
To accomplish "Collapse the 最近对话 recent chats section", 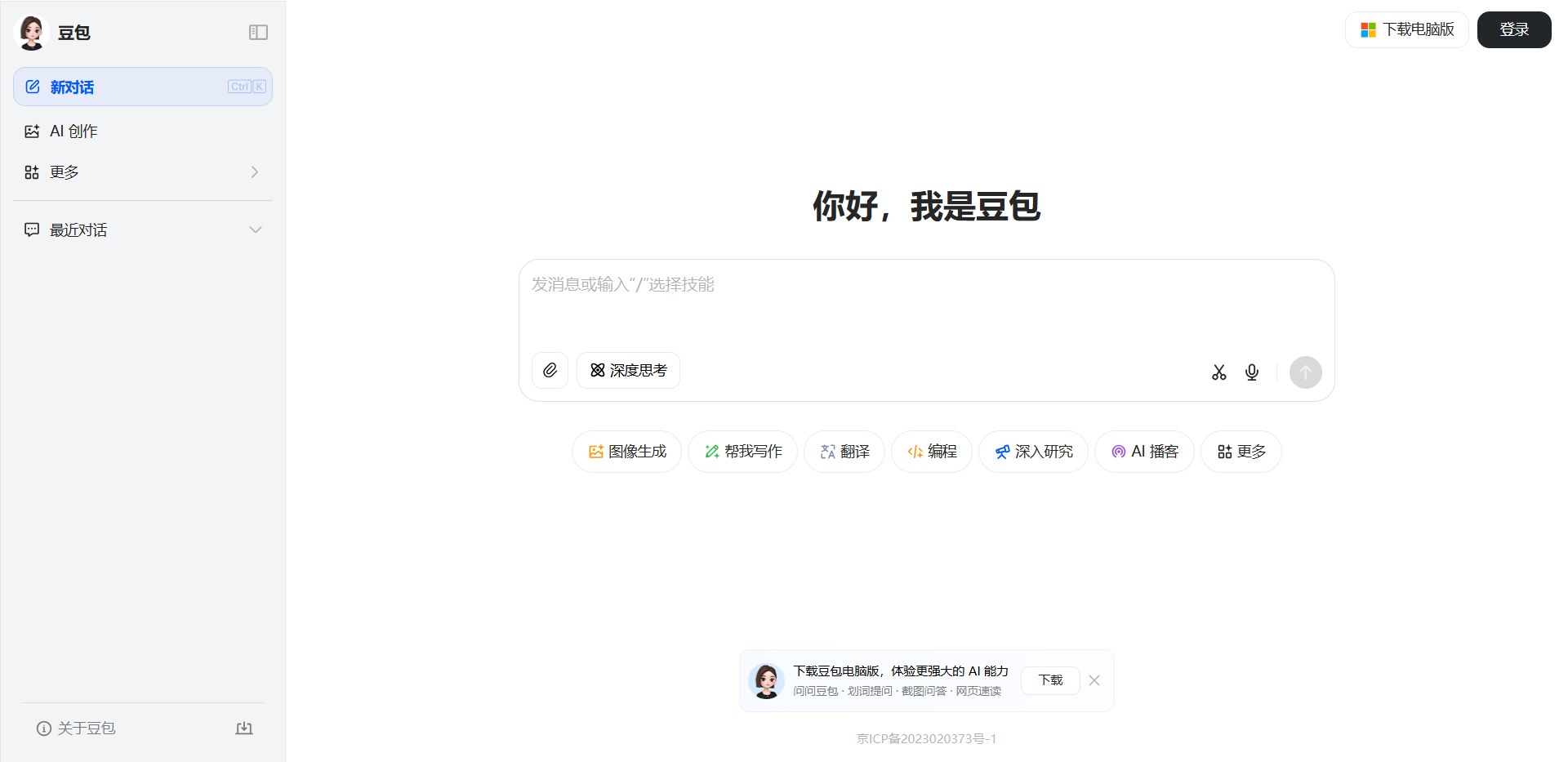I will pyautogui.click(x=256, y=229).
